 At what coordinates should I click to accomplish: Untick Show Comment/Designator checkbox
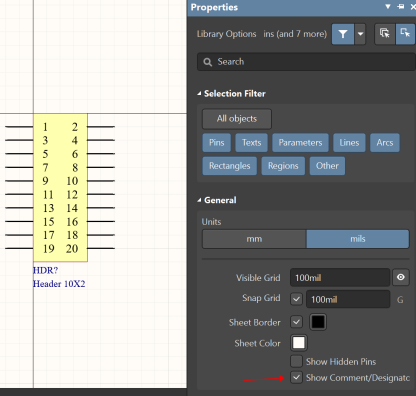(x=296, y=378)
